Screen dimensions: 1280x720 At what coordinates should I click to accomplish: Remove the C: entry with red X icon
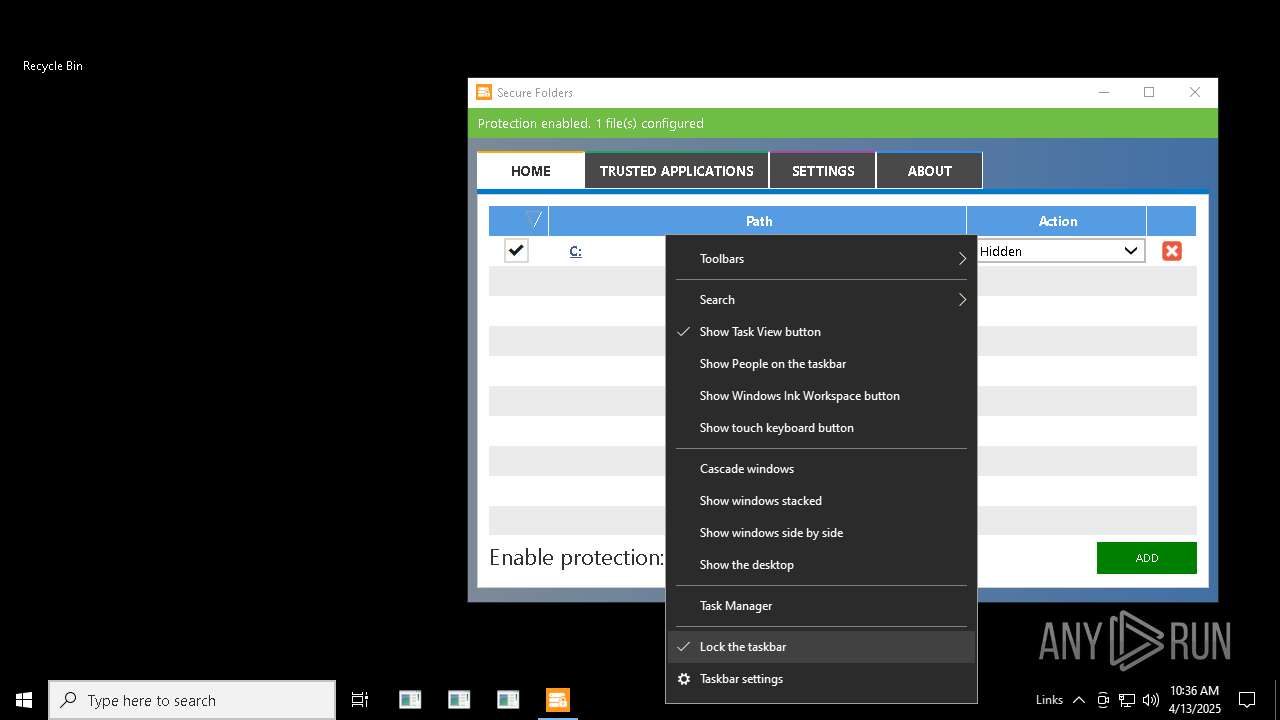pos(1172,251)
